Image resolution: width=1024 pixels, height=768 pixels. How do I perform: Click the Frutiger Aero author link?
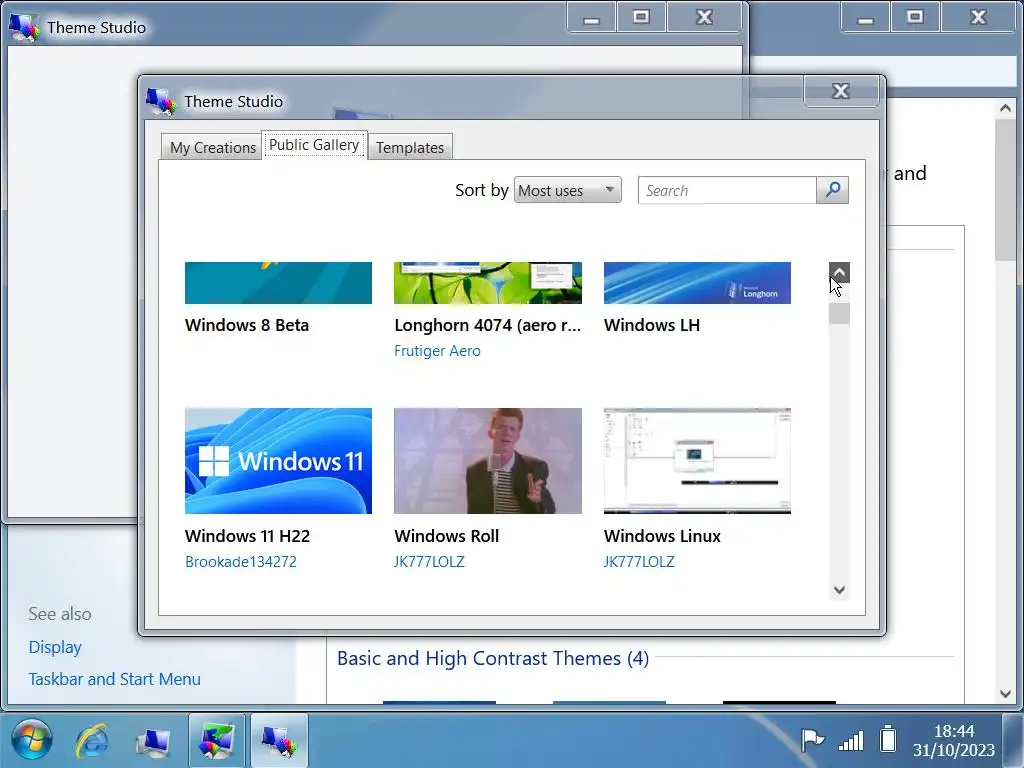coord(437,351)
